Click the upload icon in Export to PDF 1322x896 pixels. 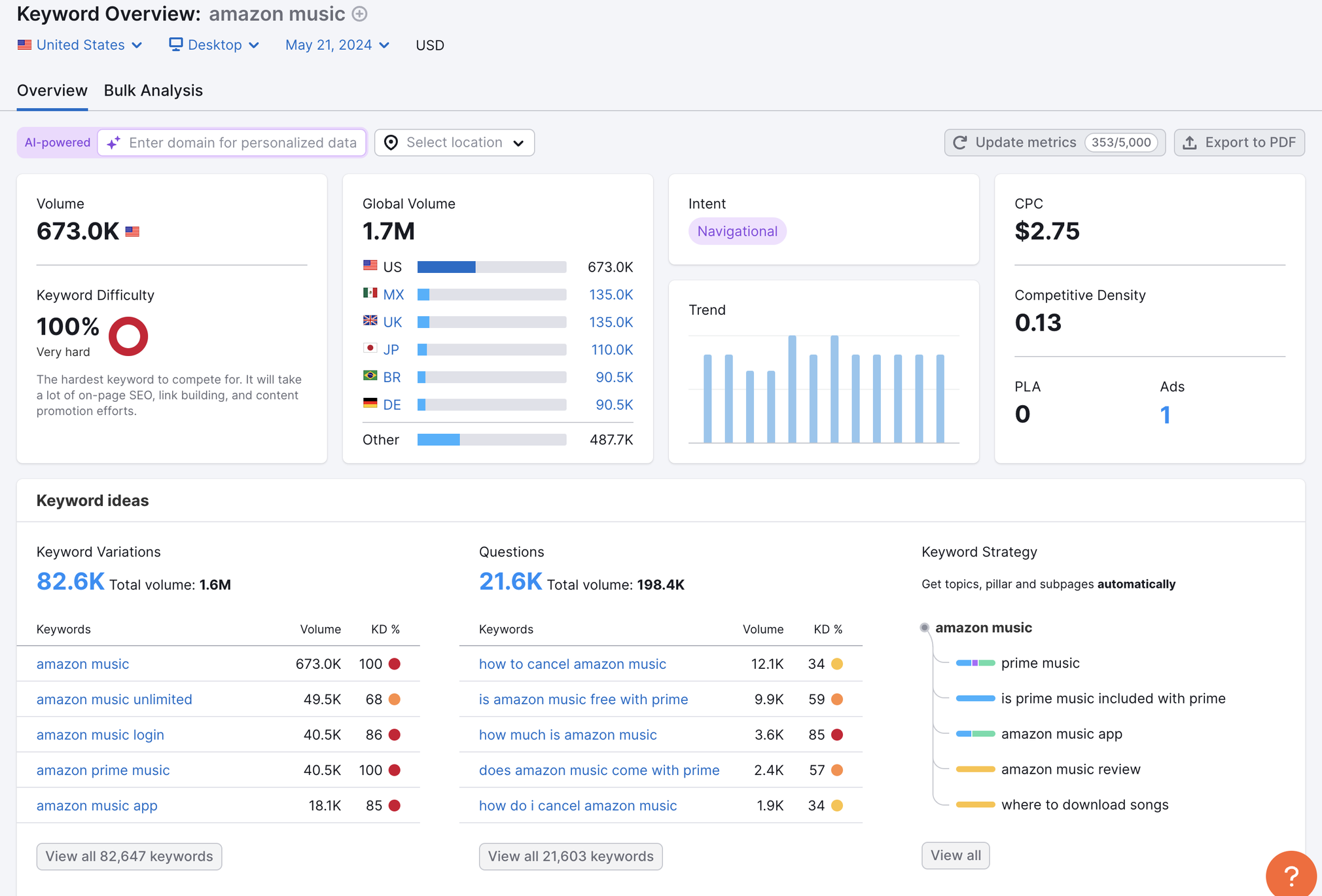[x=1190, y=143]
